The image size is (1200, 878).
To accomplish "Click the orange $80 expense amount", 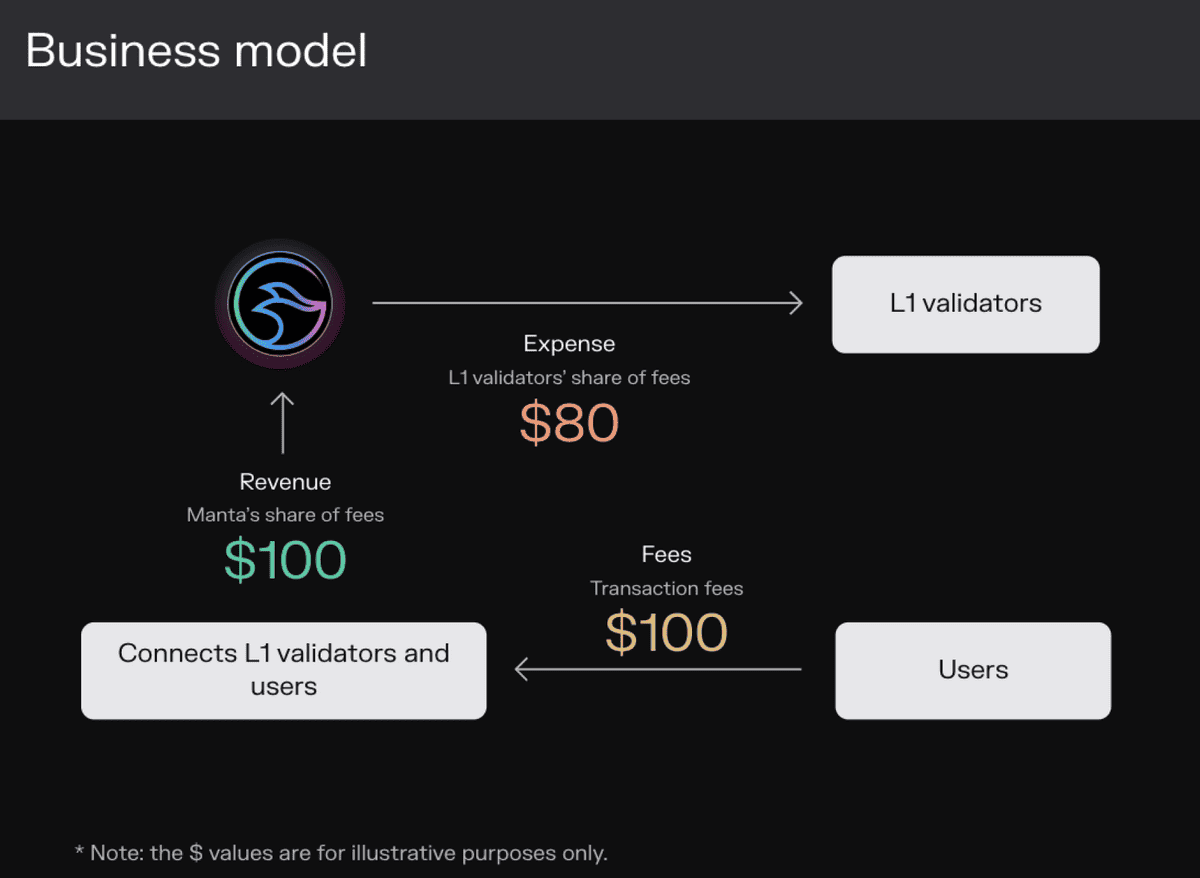I will pos(569,423).
